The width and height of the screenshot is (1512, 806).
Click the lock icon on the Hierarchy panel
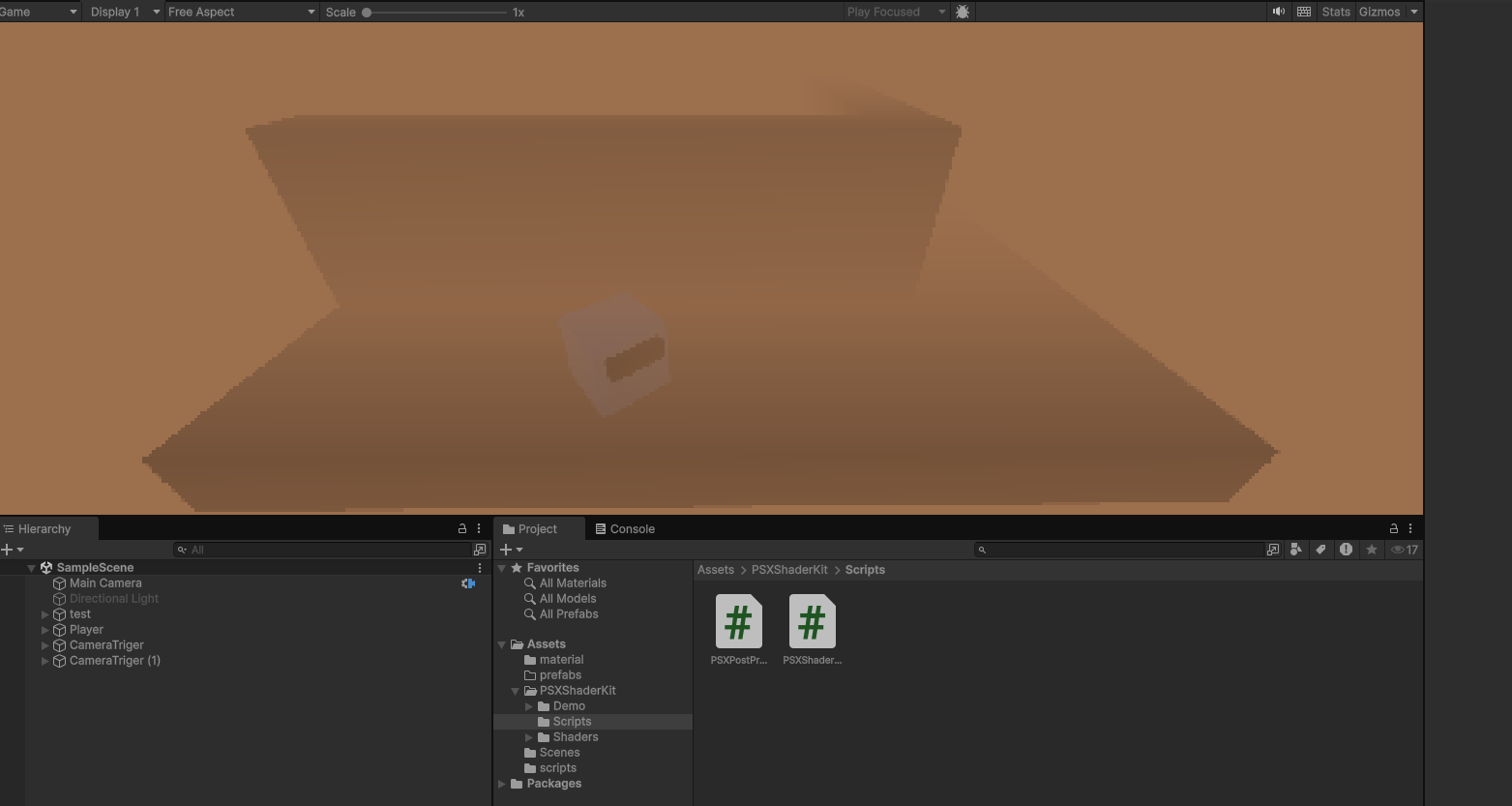tap(462, 528)
